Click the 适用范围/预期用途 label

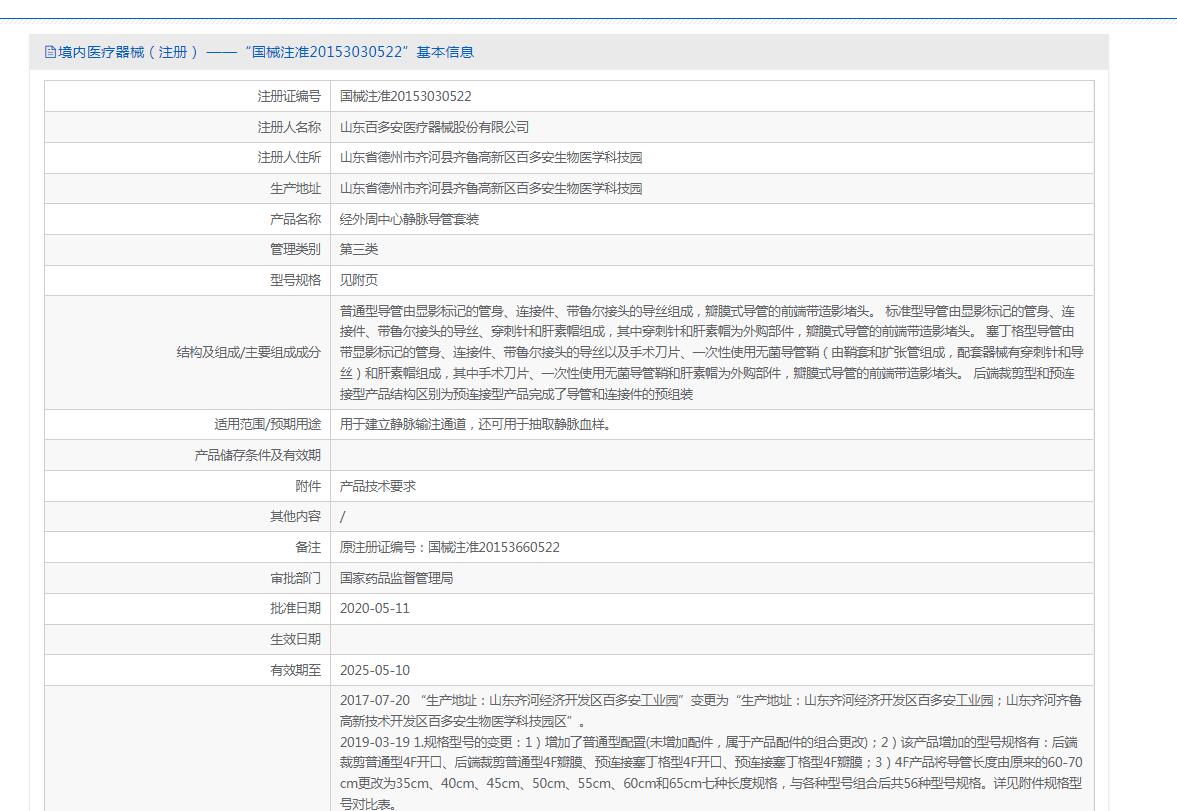click(267, 424)
